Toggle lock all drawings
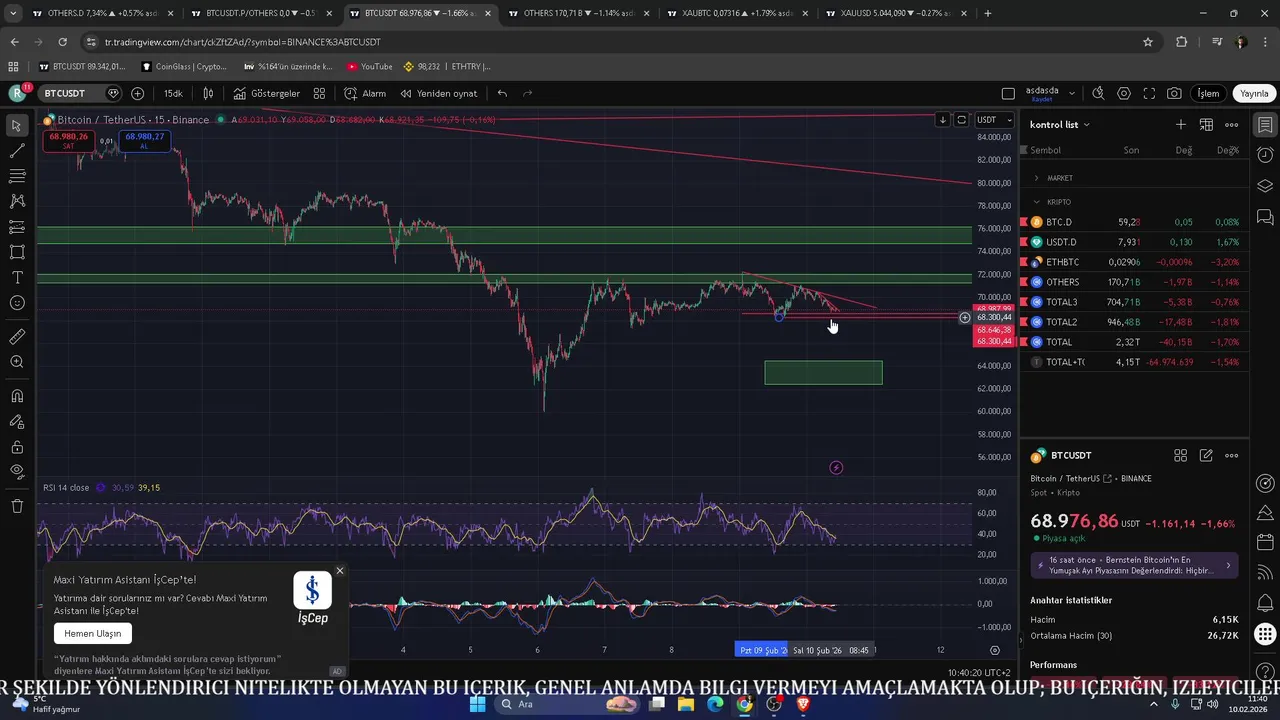The width and height of the screenshot is (1280, 720). [x=17, y=447]
